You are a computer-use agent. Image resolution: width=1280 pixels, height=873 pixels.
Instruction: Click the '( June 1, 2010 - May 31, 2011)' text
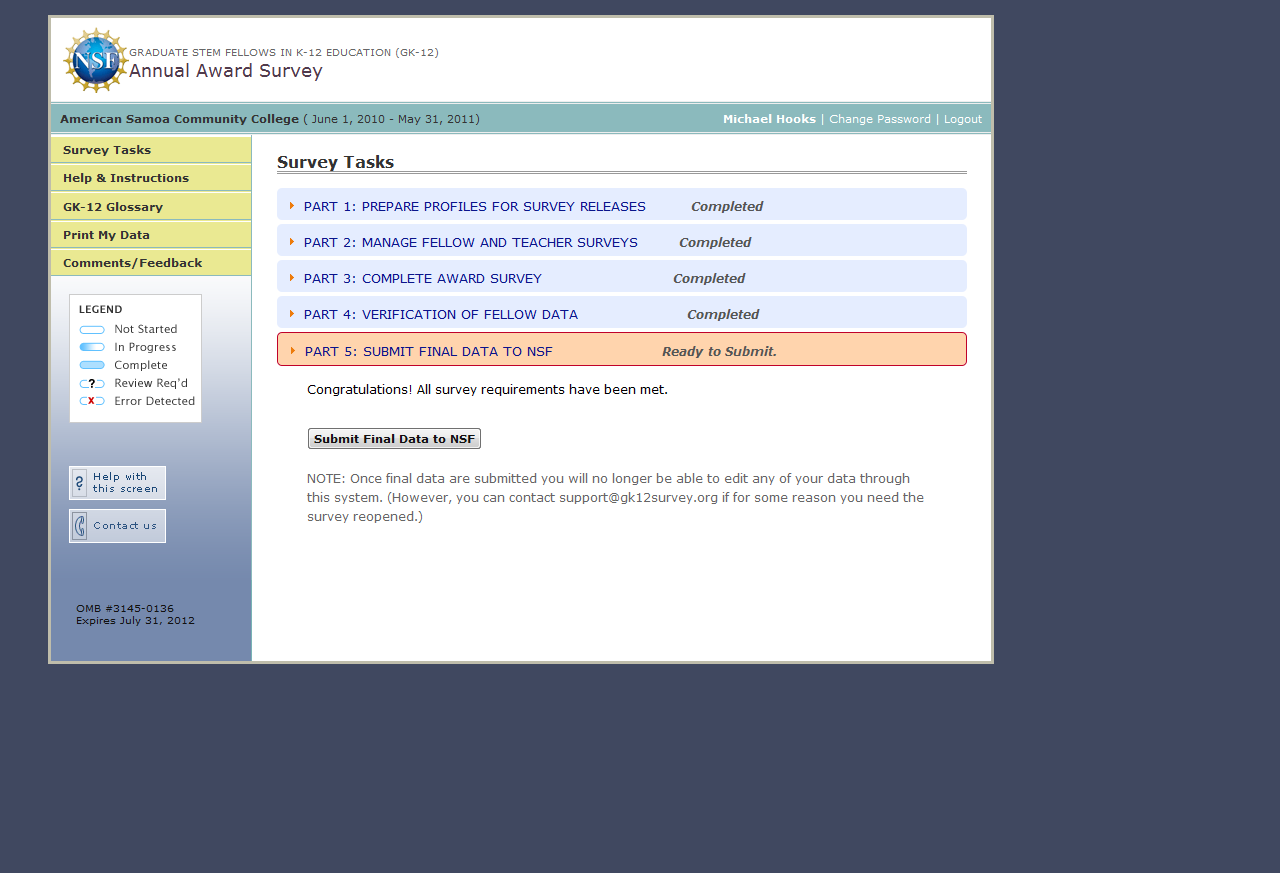(x=392, y=119)
